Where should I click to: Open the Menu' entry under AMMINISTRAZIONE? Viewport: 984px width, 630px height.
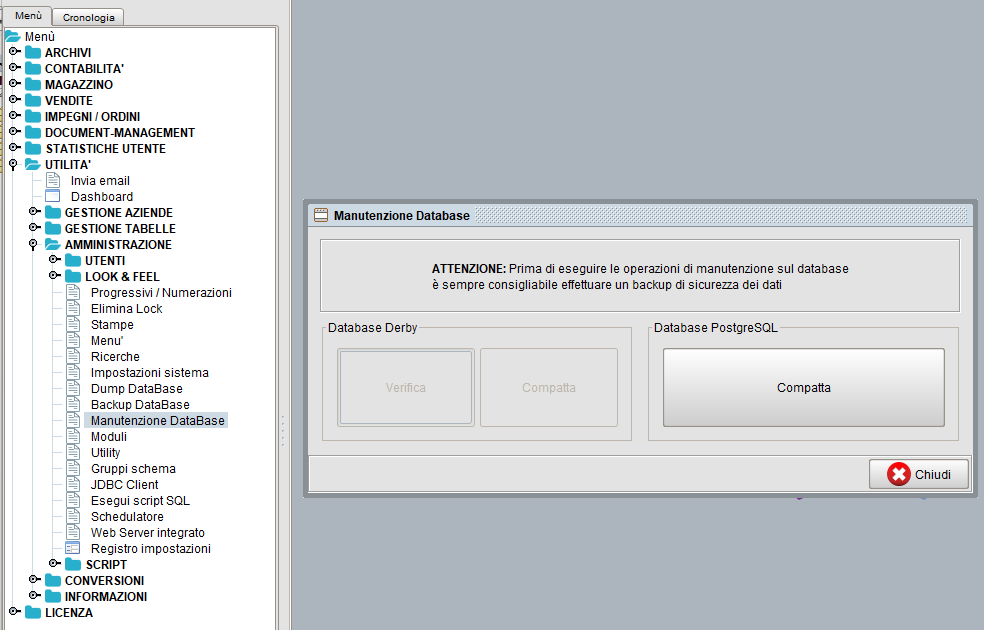[107, 341]
